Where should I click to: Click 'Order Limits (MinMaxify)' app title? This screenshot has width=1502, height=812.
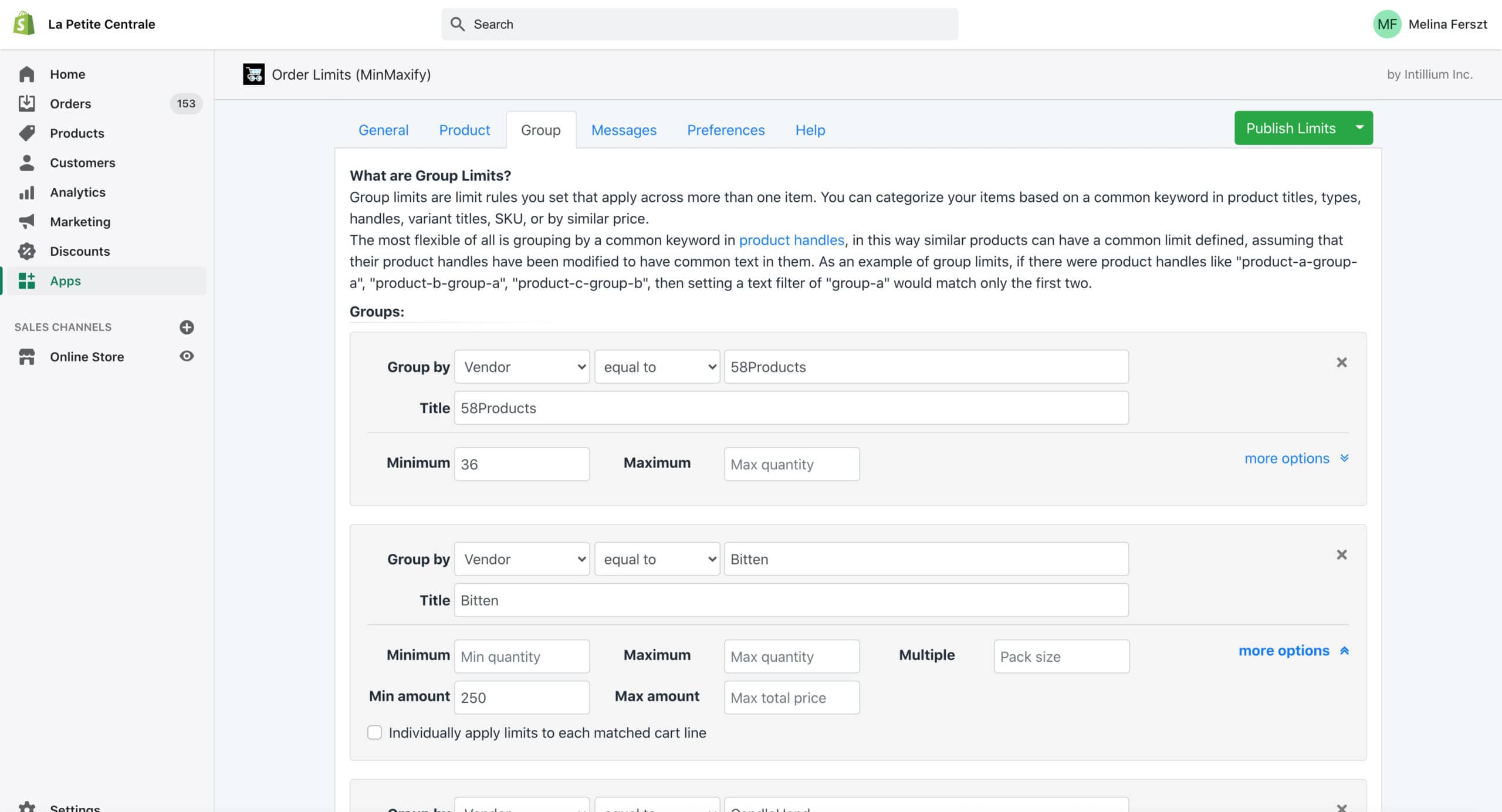click(351, 75)
